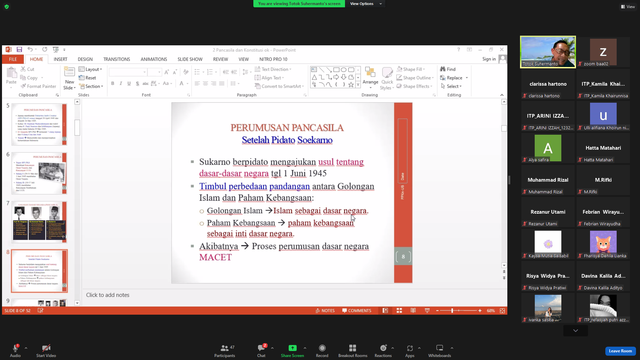Open the Shape Outline dropdown
The height and width of the screenshot is (360, 640).
point(415,78)
